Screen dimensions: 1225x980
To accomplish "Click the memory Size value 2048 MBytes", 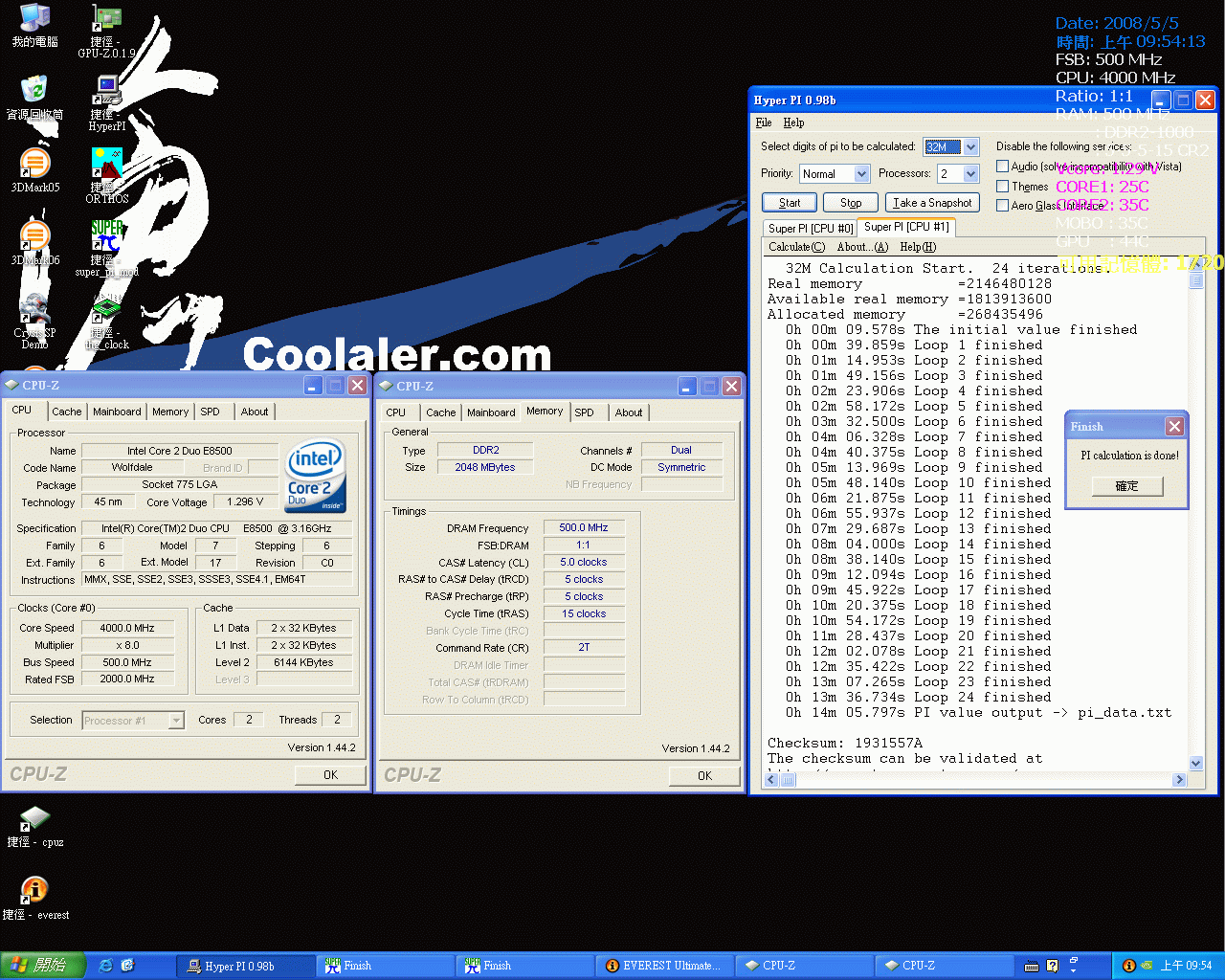I will pos(485,467).
